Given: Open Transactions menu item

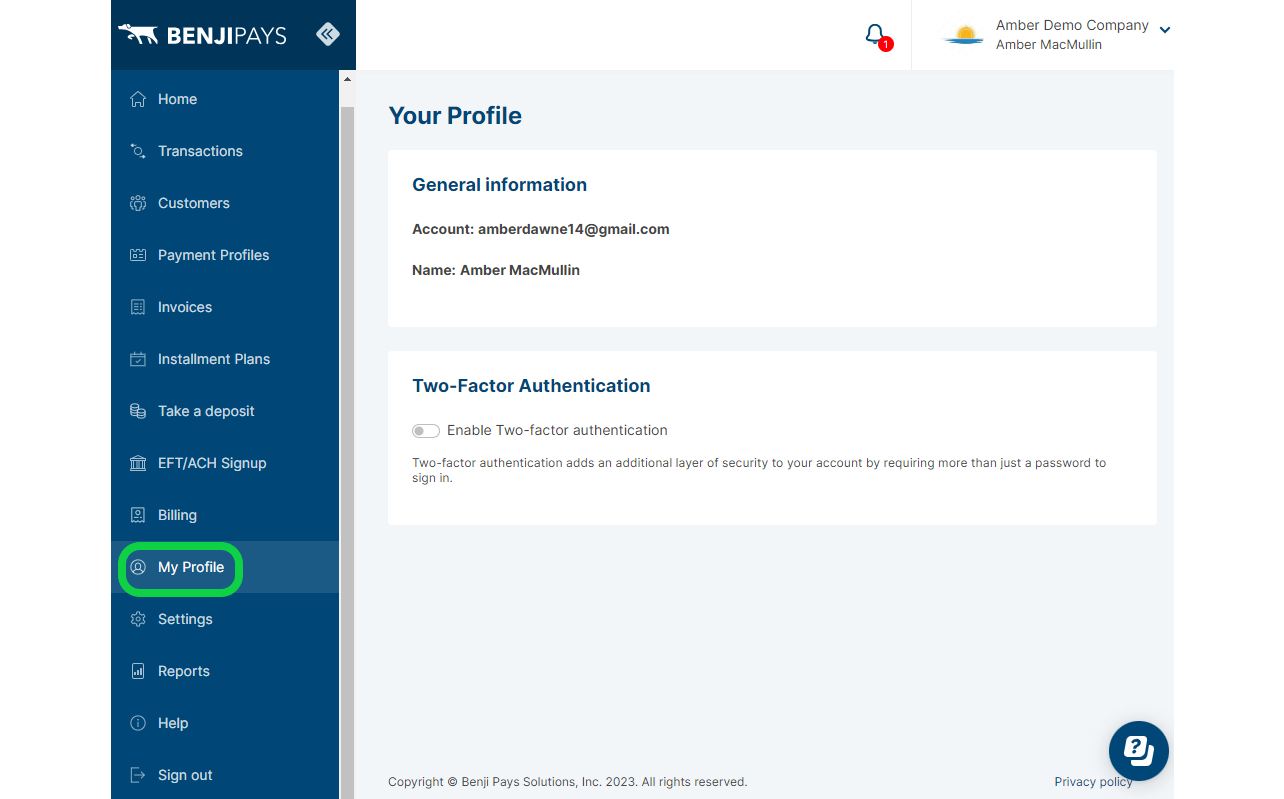Looking at the screenshot, I should [225, 151].
